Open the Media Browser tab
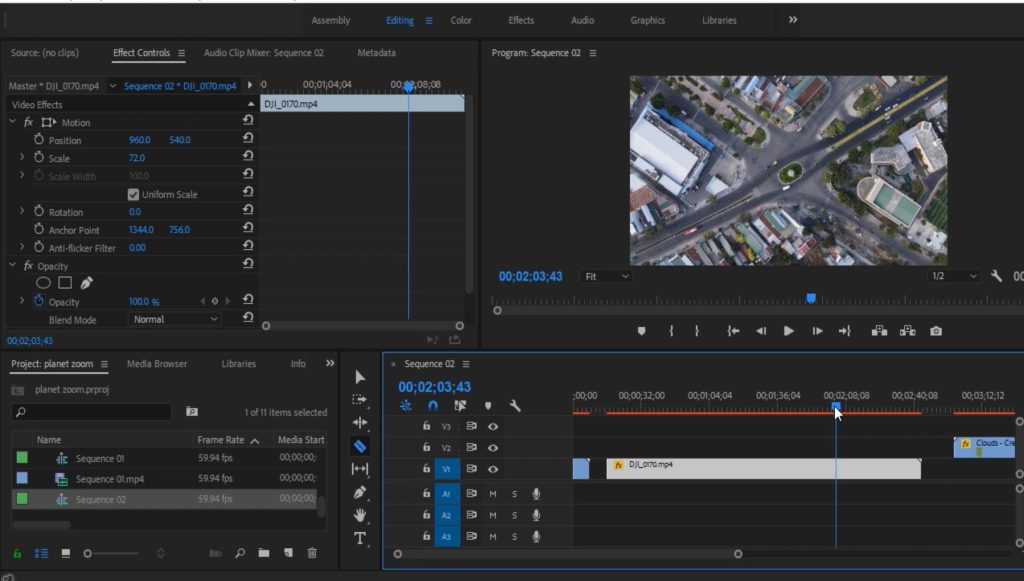The height and width of the screenshot is (581, 1024). [157, 364]
